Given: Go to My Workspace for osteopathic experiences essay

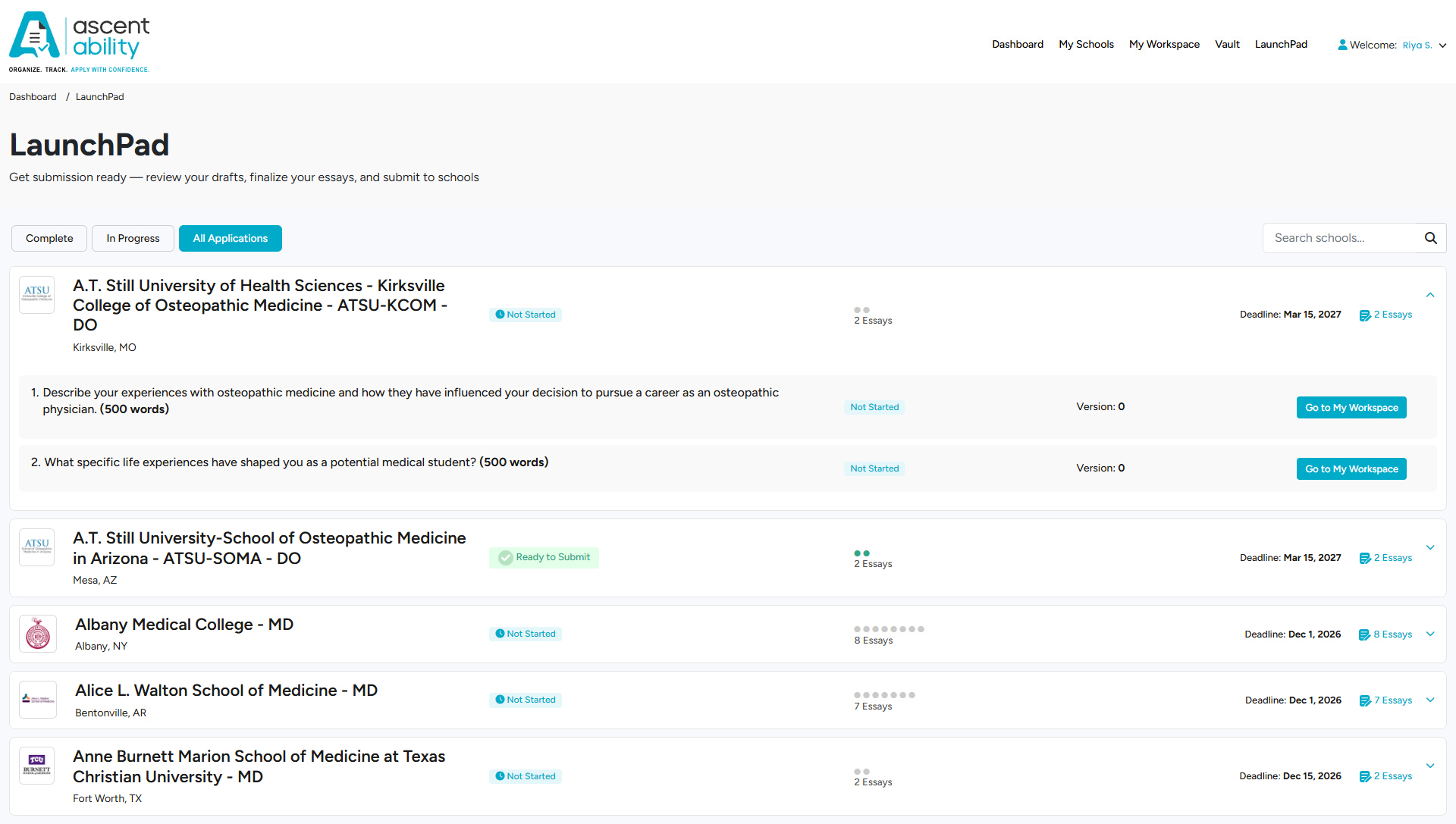Looking at the screenshot, I should click(1351, 408).
